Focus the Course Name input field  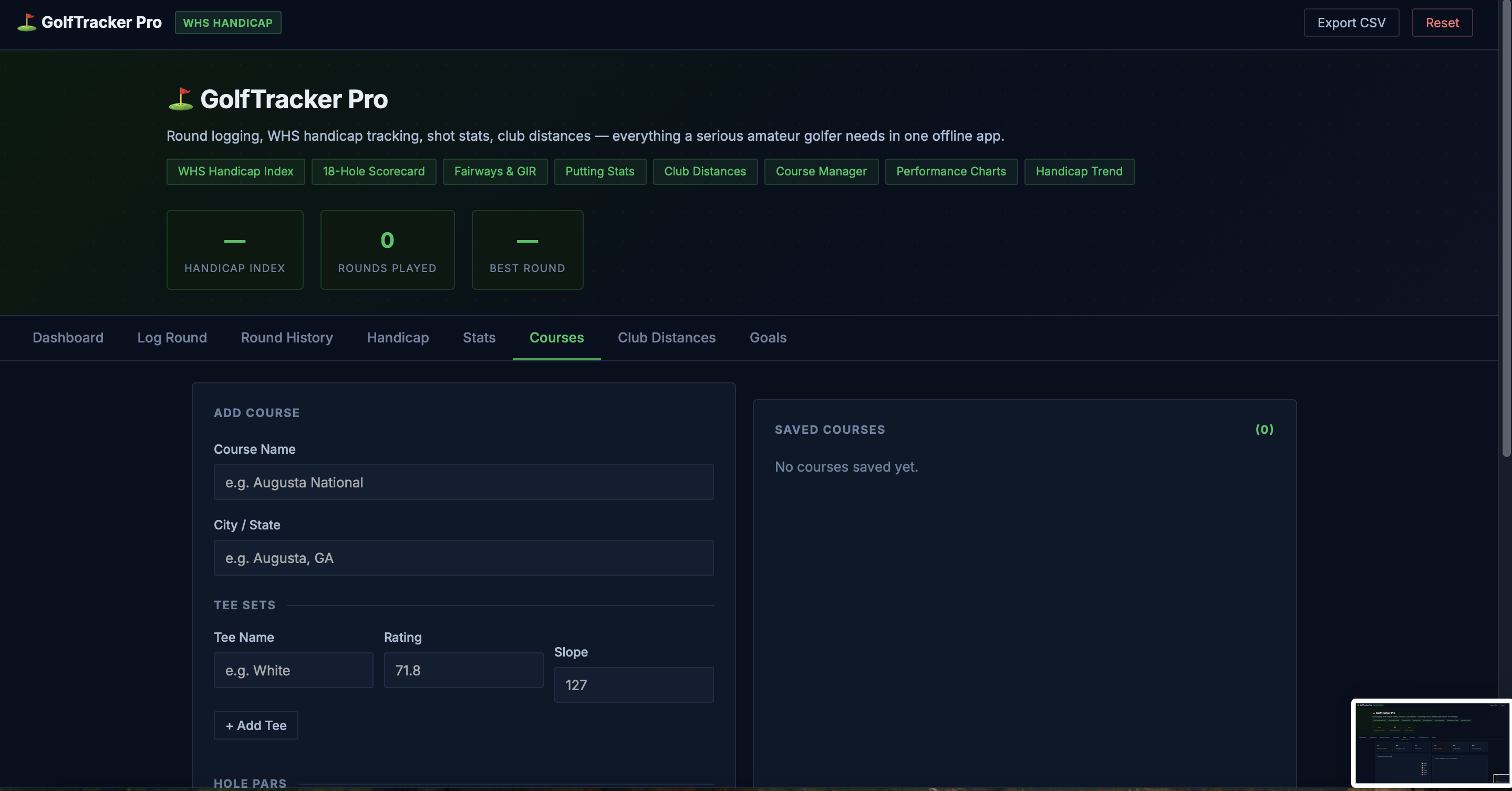pos(464,482)
